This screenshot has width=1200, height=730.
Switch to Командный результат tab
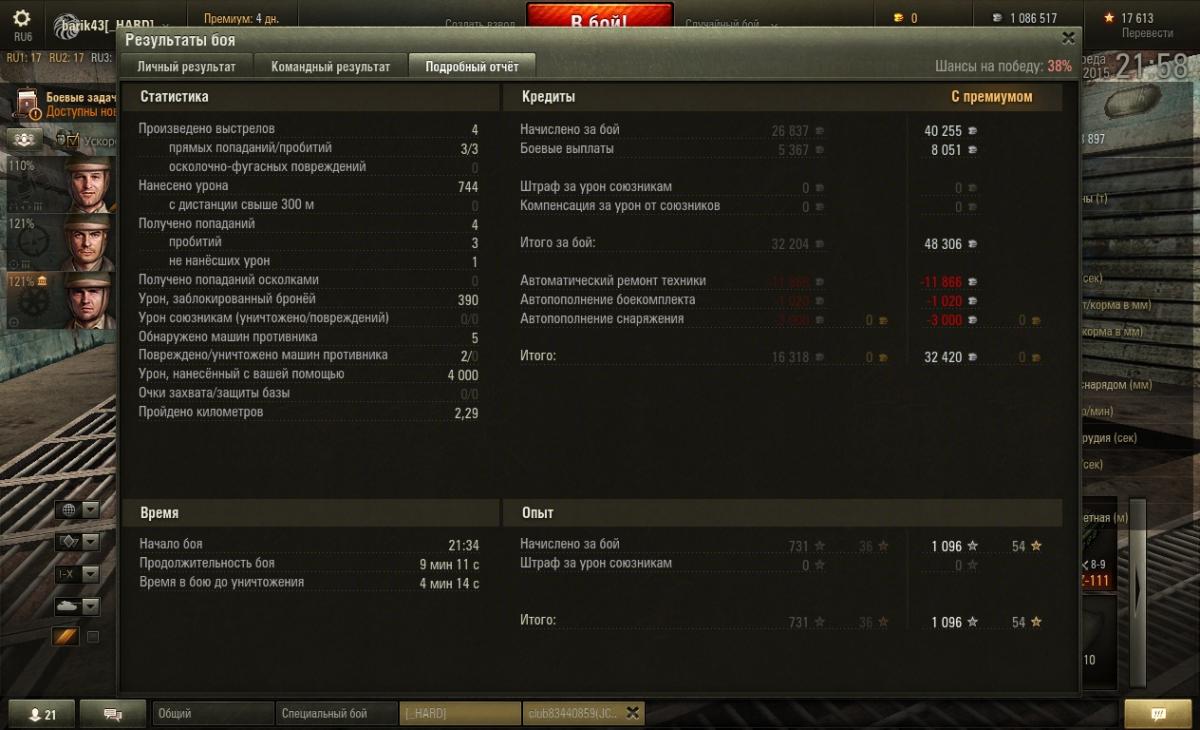click(x=330, y=67)
